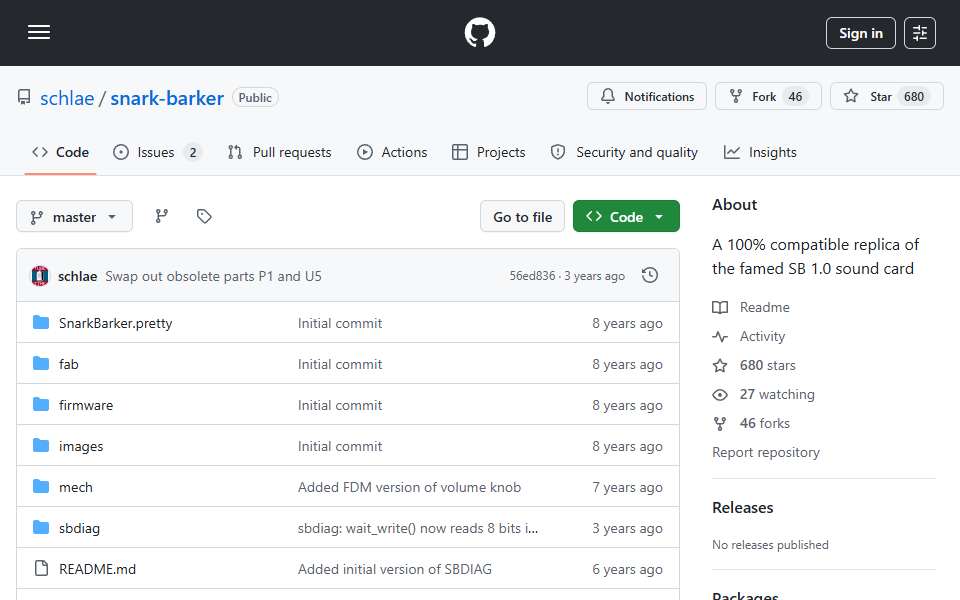The width and height of the screenshot is (960, 600).
Task: Open commit history clock icon
Action: point(650,276)
